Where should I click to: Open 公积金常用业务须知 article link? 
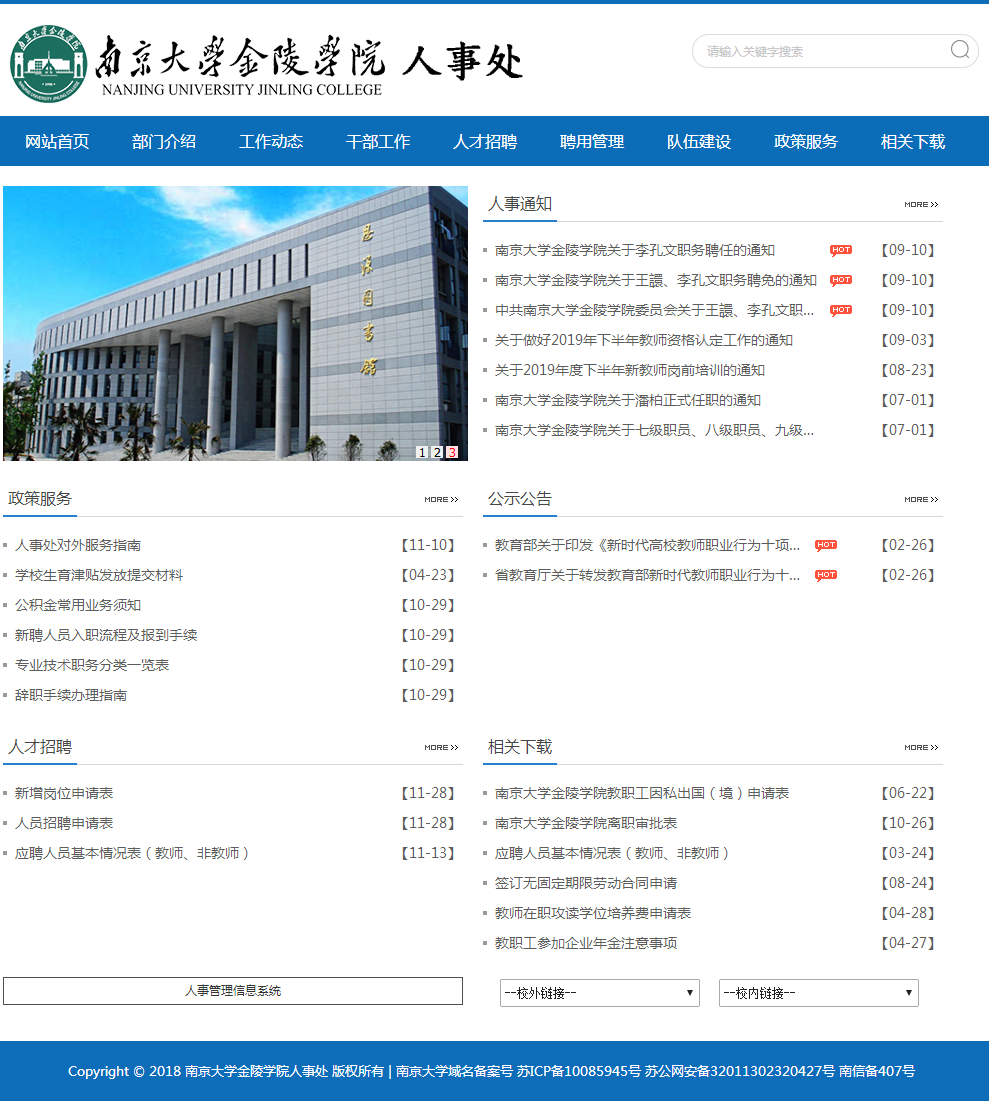[x=78, y=605]
